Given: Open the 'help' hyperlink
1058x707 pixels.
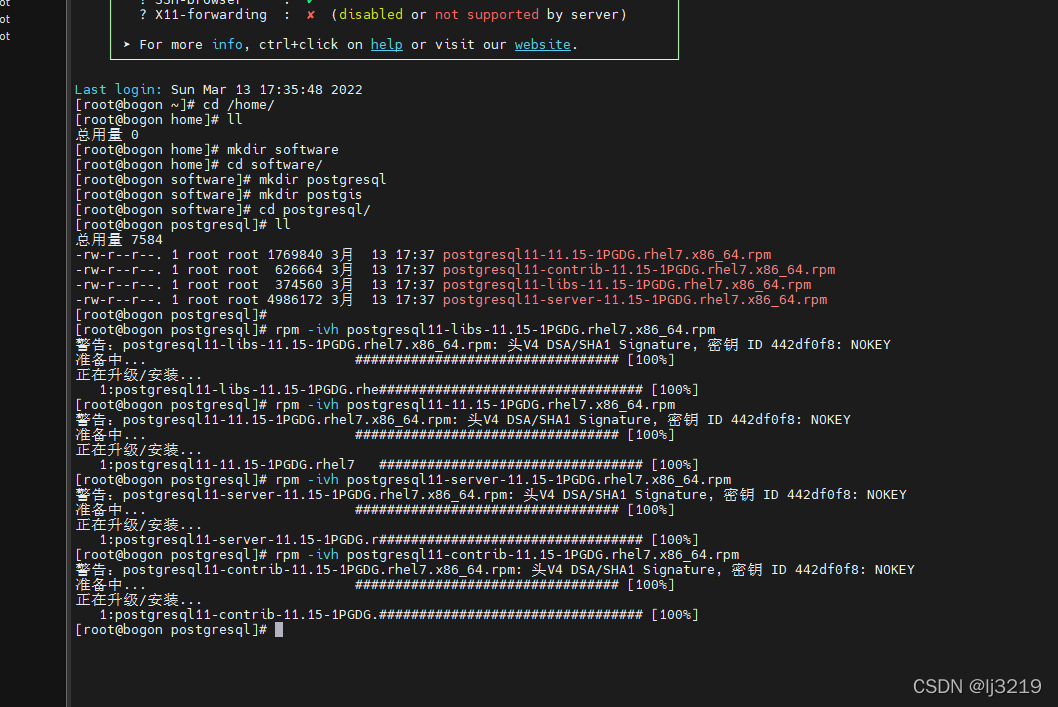Looking at the screenshot, I should (386, 44).
